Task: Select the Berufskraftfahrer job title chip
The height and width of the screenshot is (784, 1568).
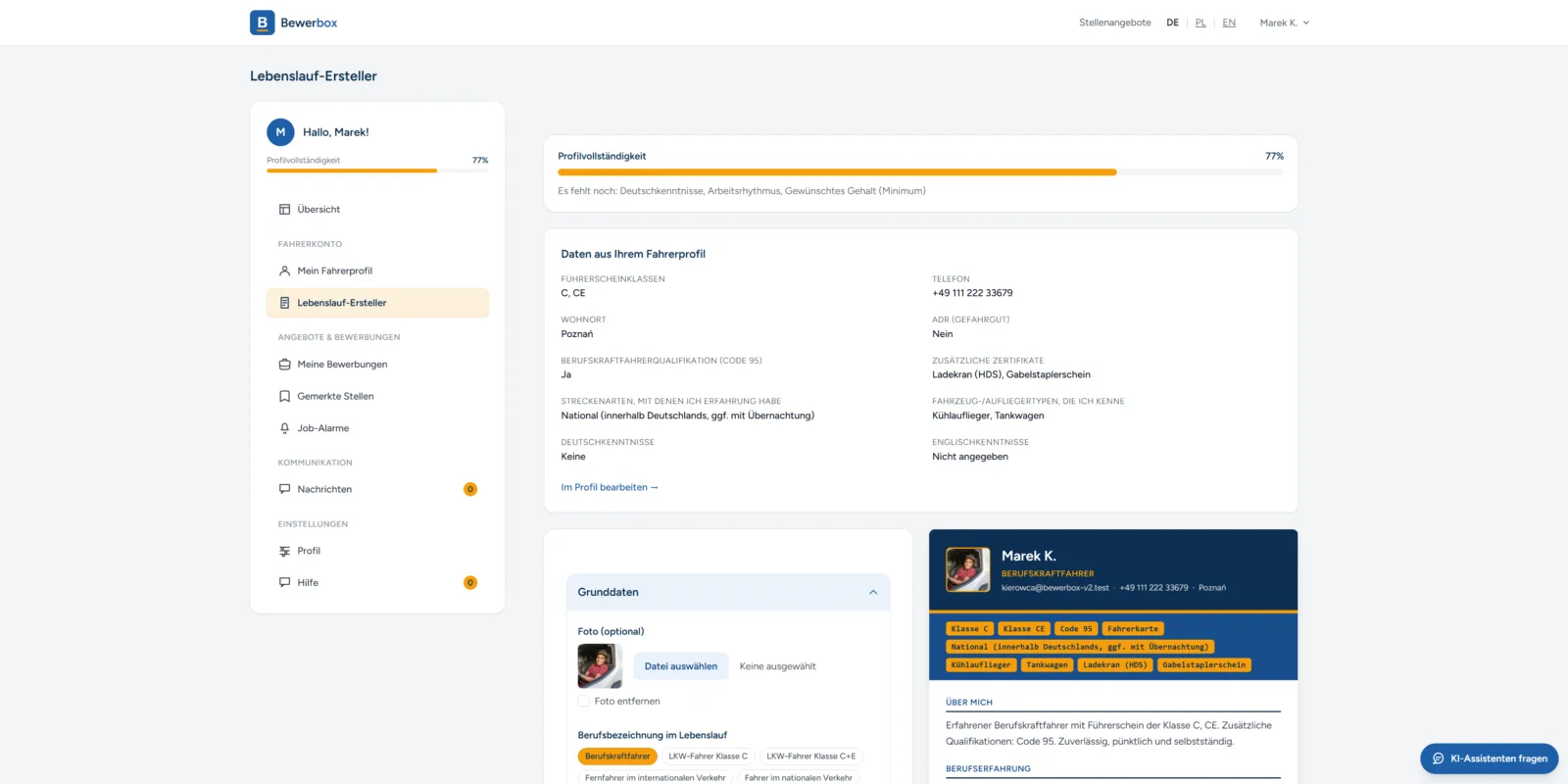Action: pos(617,757)
